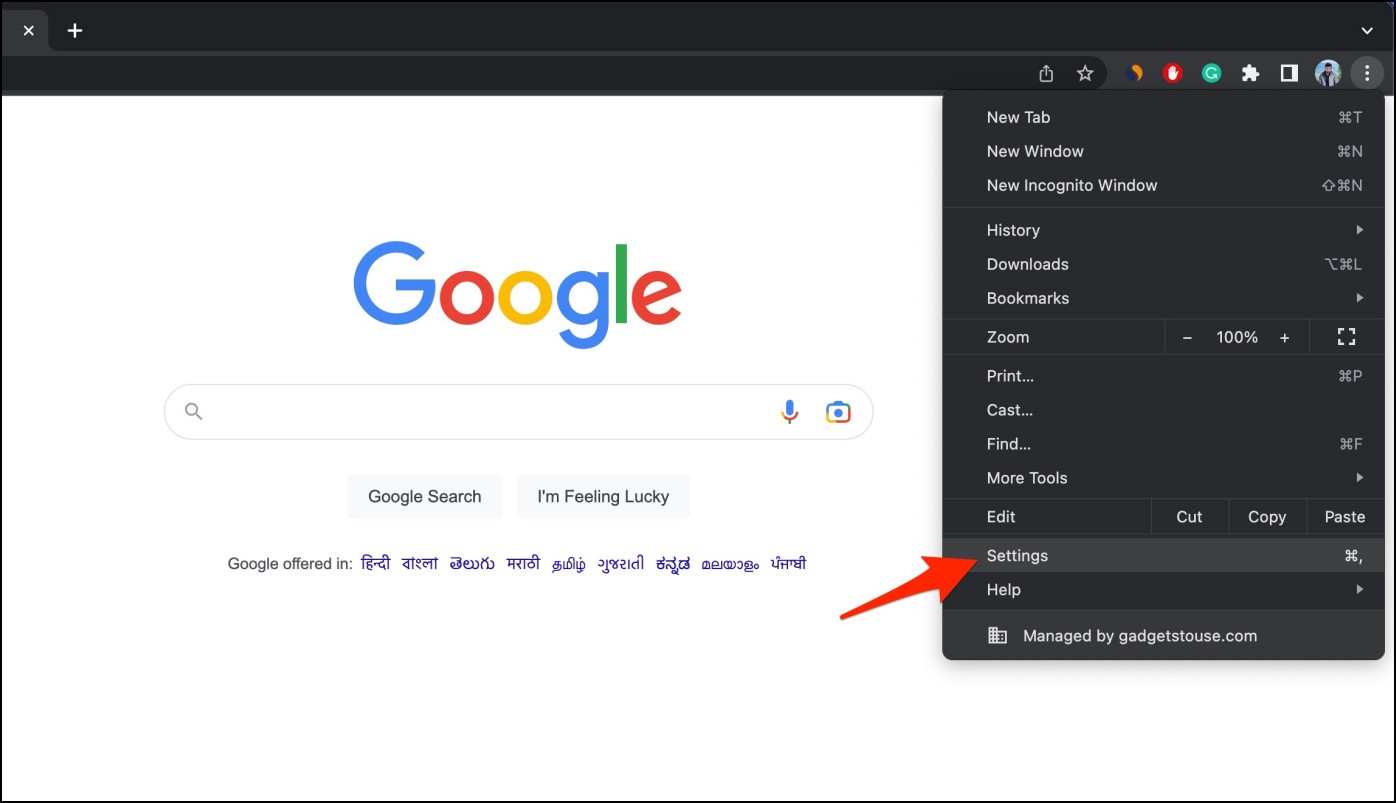The image size is (1396, 803).
Task: Switch Google to తెలుగు language
Action: tap(472, 564)
